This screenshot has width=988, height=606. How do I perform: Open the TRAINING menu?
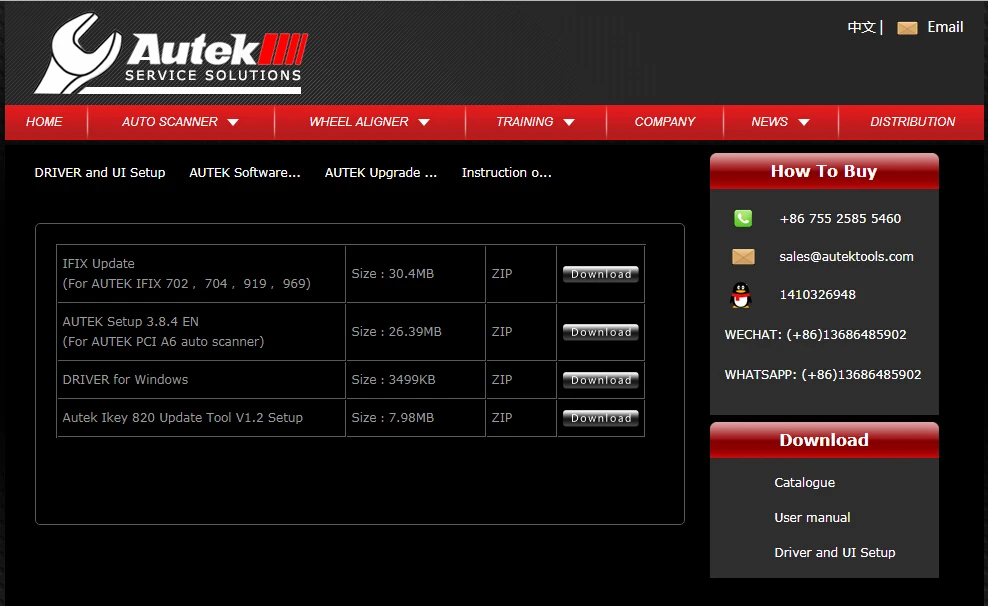point(524,122)
